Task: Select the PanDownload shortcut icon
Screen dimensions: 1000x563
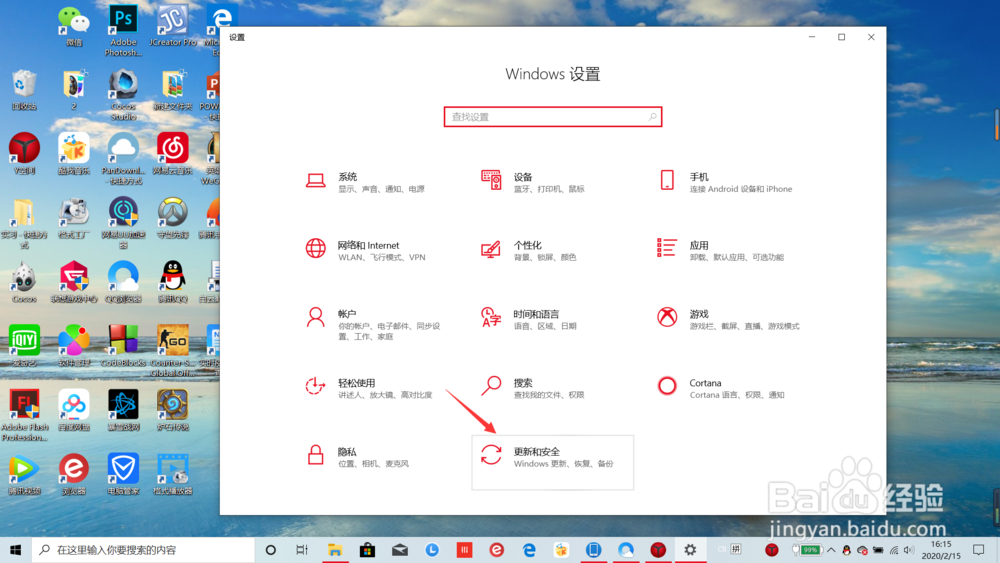Action: click(123, 159)
